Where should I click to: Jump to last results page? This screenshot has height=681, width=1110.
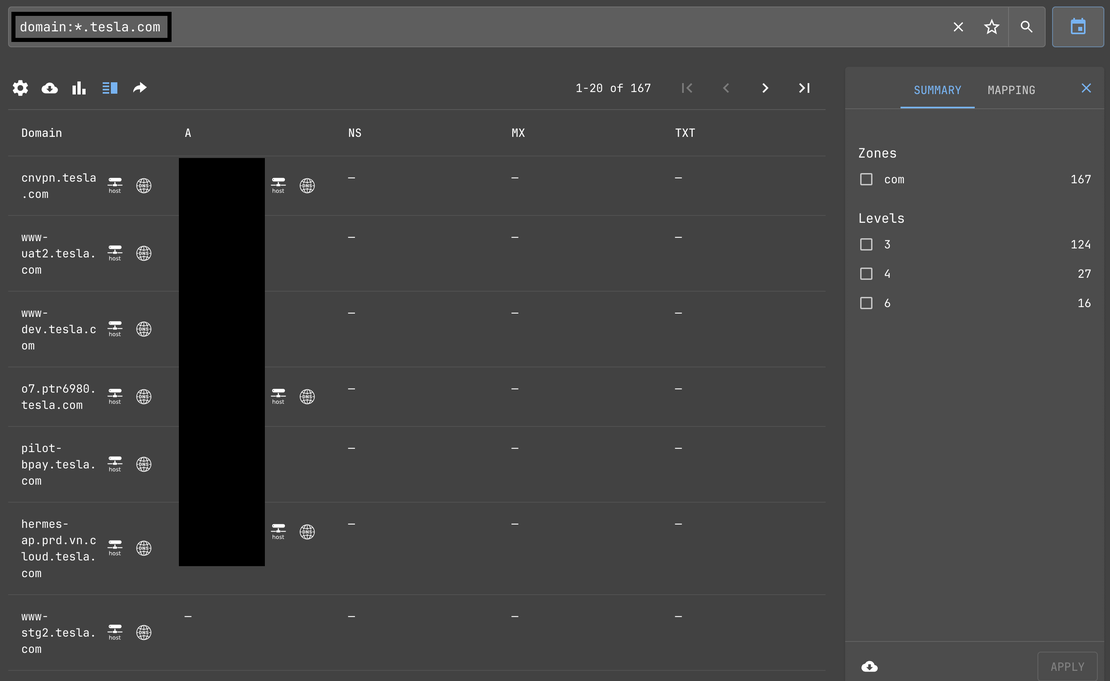pyautogui.click(x=804, y=88)
